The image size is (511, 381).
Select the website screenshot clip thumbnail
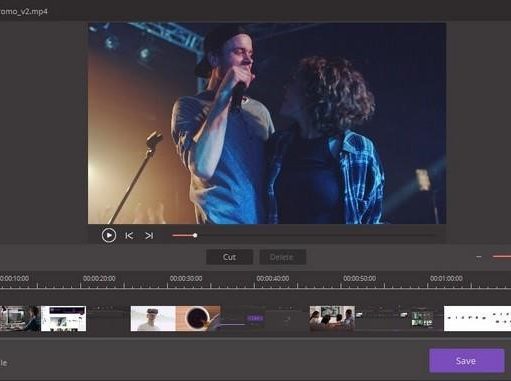[63, 319]
